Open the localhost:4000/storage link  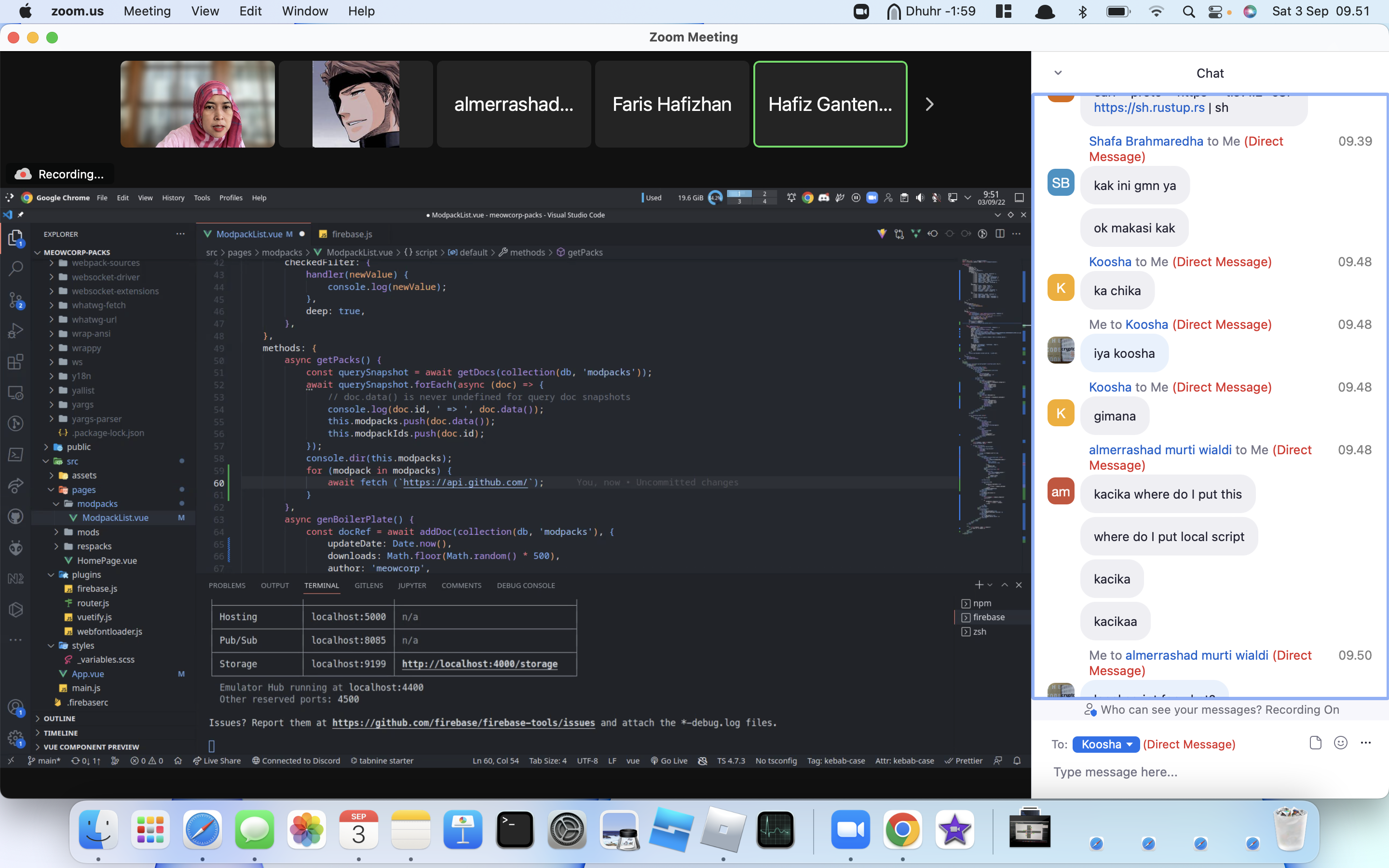click(479, 664)
